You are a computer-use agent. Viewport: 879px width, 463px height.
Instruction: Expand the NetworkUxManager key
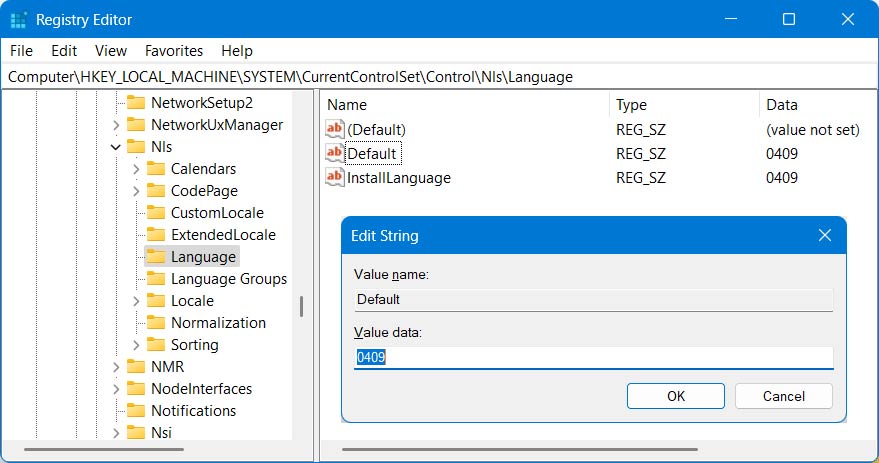[116, 125]
